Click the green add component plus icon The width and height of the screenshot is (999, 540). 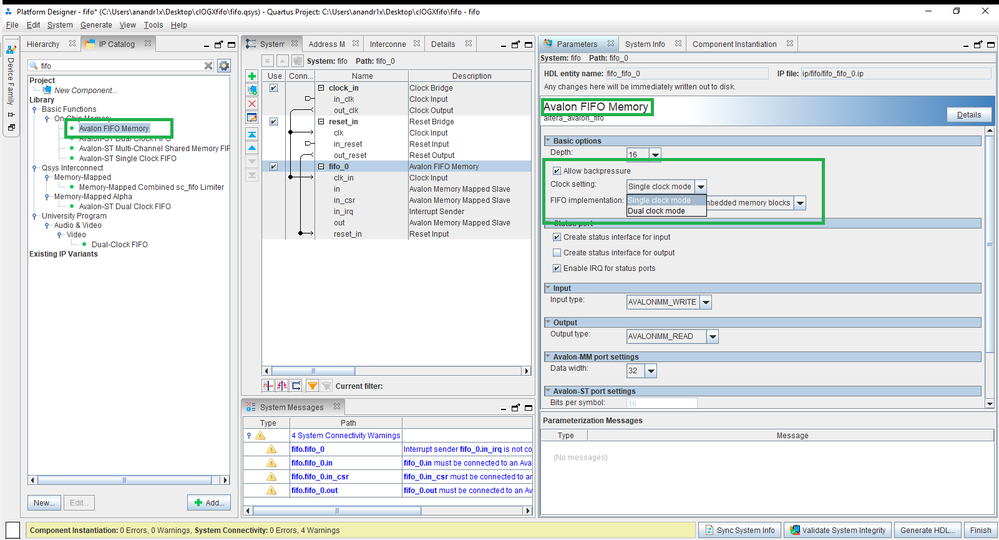252,77
